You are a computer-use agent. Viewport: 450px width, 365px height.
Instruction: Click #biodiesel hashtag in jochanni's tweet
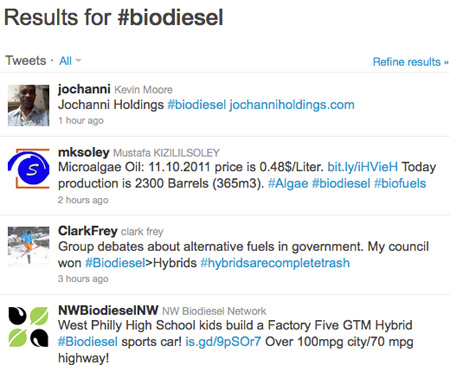tap(197, 105)
